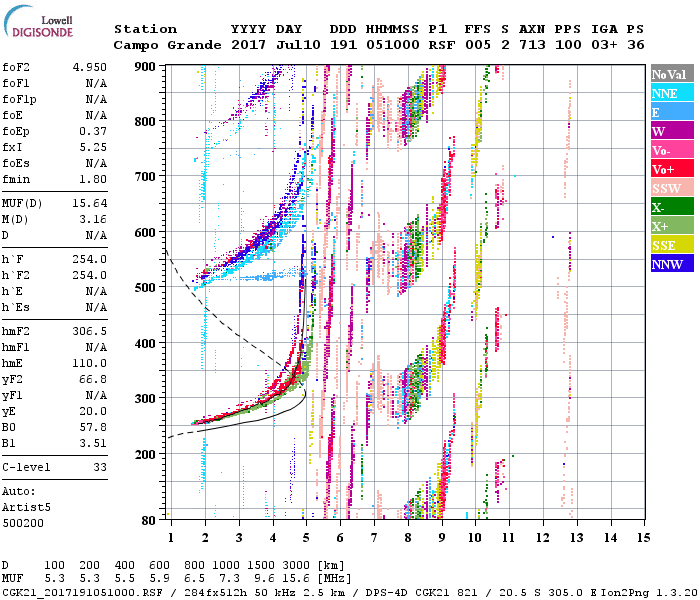
Task: Click the 15 MHz frequency axis label
Action: [643, 537]
